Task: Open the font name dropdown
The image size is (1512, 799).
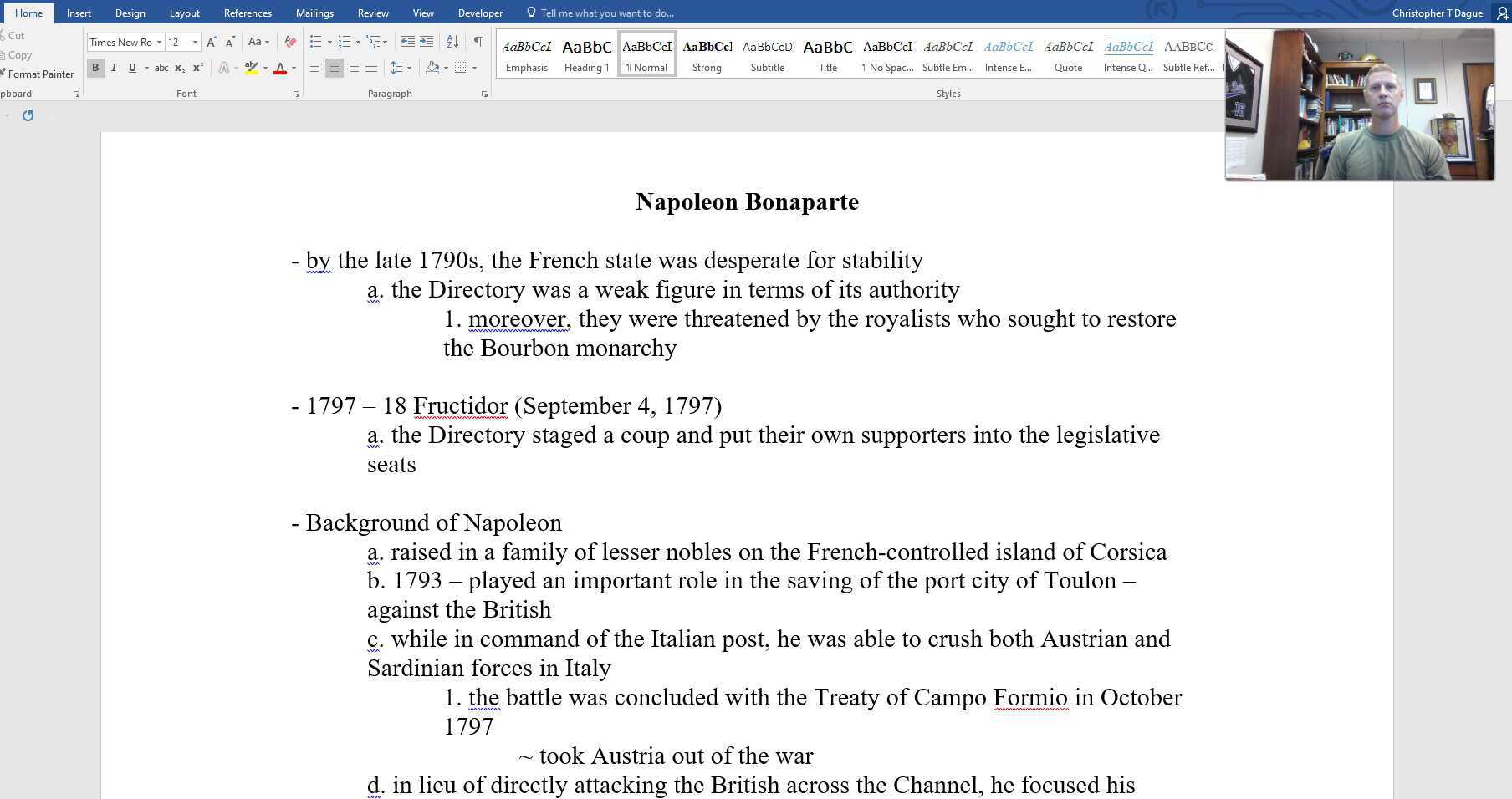Action: point(160,42)
